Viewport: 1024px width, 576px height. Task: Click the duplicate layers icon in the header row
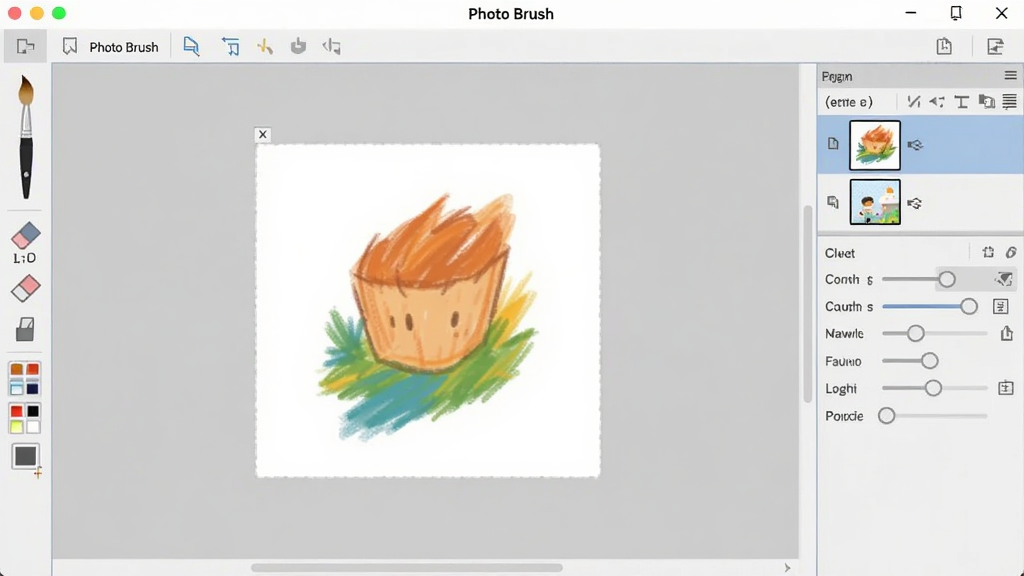click(986, 102)
